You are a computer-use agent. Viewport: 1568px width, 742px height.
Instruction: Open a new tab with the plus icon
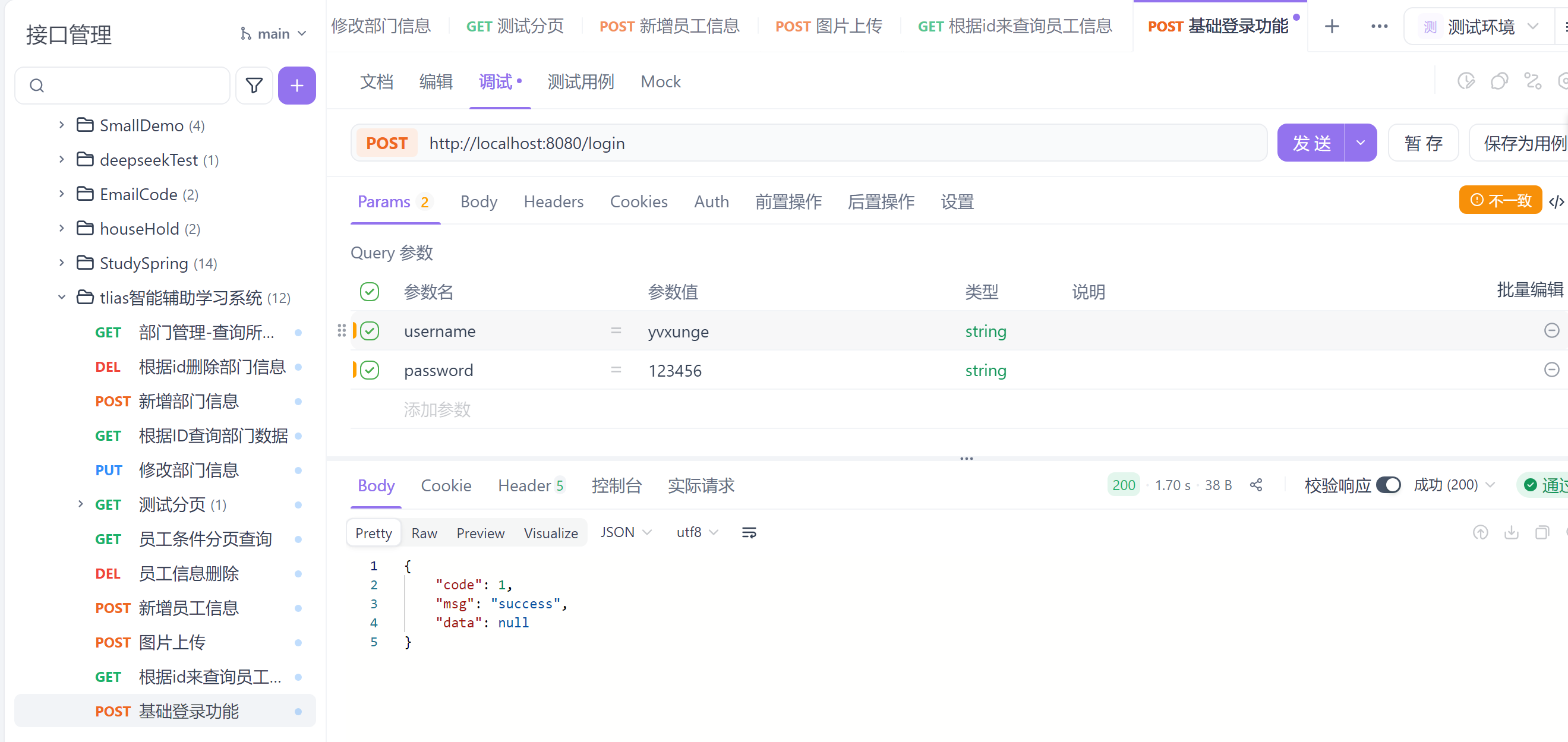point(1331,26)
